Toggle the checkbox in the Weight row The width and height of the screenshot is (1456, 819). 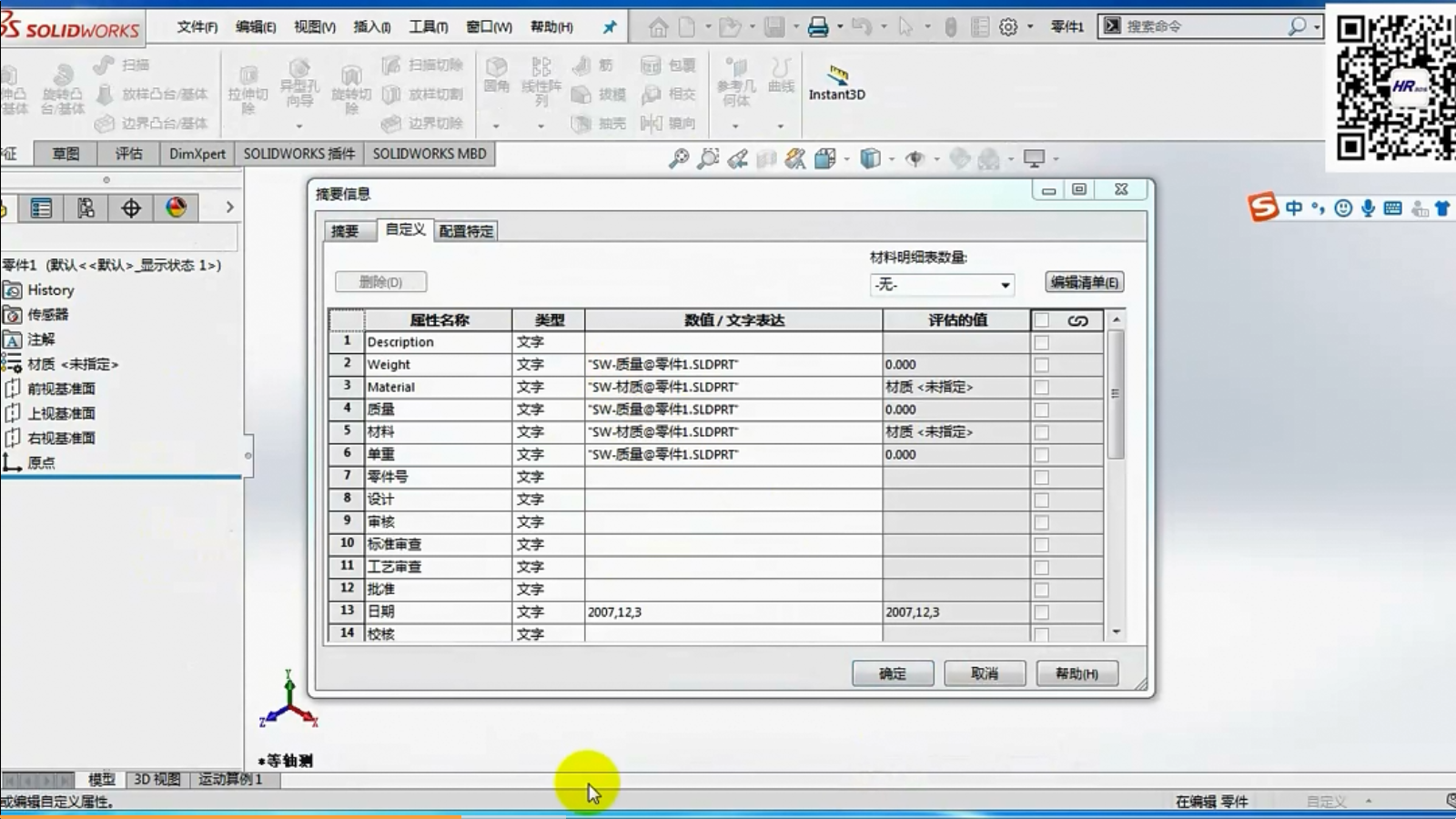[1042, 365]
